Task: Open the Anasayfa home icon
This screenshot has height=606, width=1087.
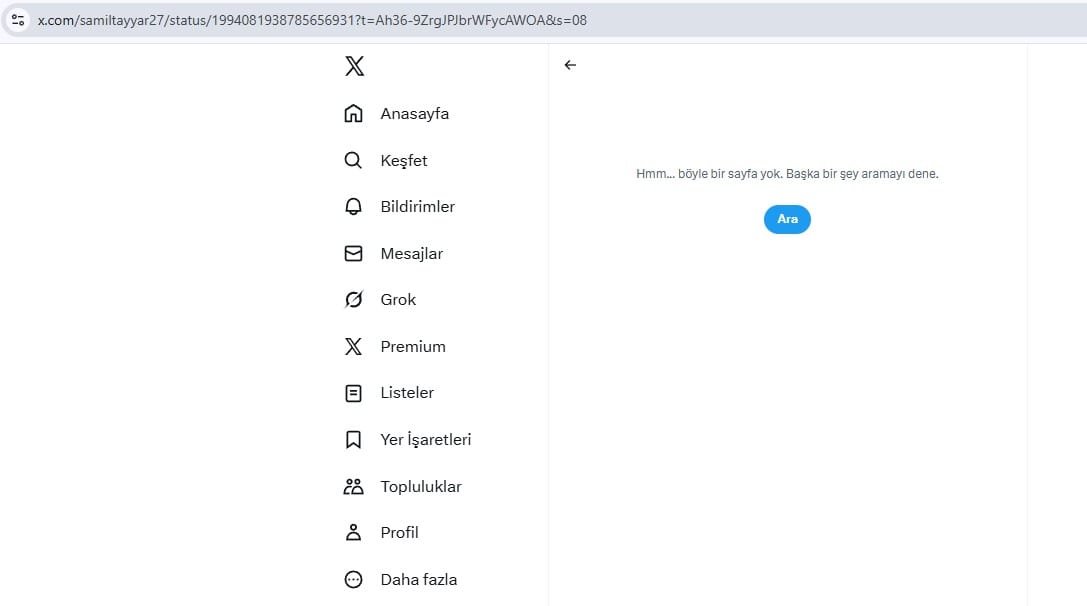Action: (x=353, y=114)
